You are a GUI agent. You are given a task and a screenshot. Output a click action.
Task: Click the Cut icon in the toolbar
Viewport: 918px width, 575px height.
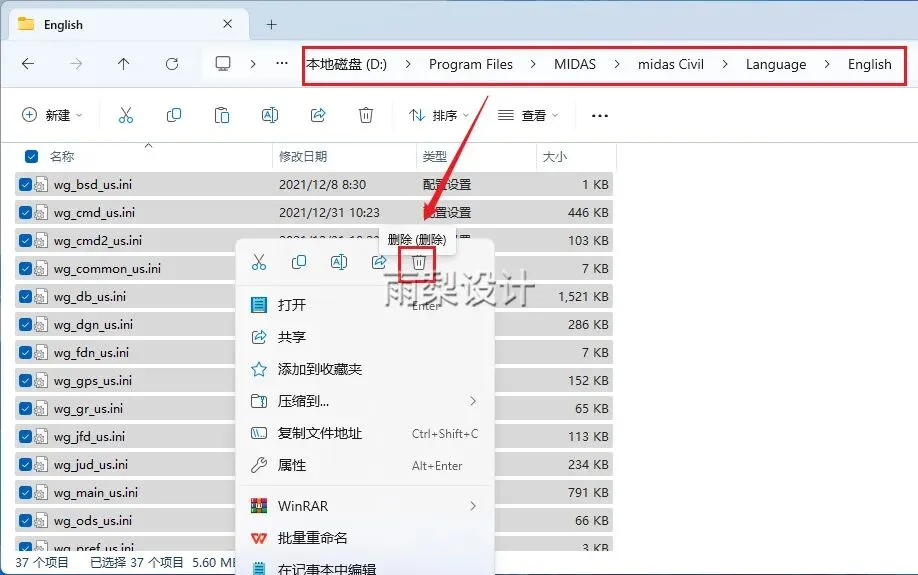coord(126,115)
